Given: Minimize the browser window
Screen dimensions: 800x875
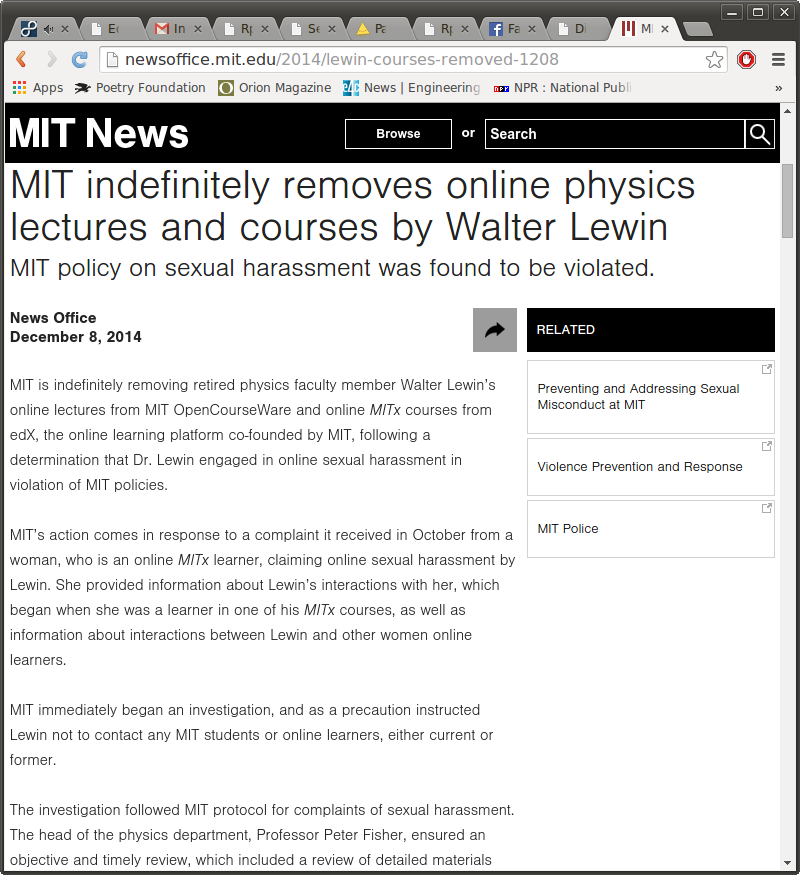Looking at the screenshot, I should click(731, 12).
